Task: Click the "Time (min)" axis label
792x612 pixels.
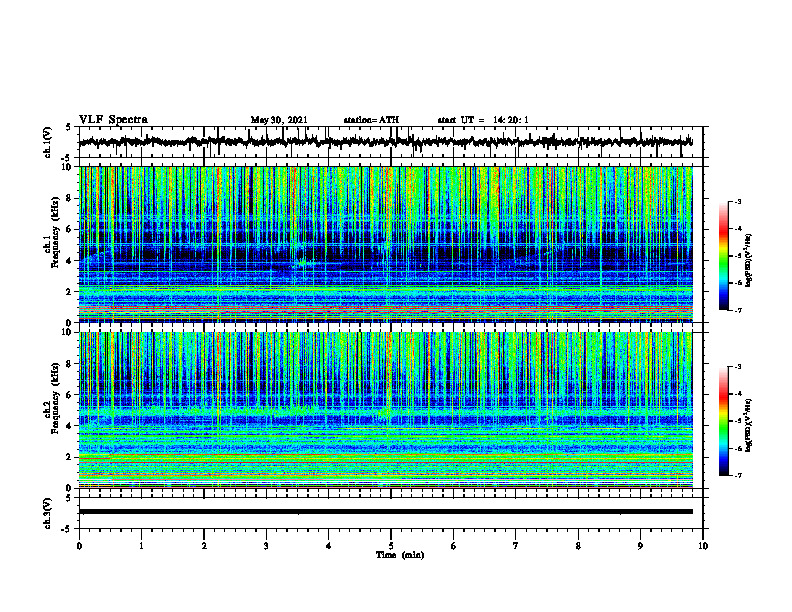Action: pos(400,555)
